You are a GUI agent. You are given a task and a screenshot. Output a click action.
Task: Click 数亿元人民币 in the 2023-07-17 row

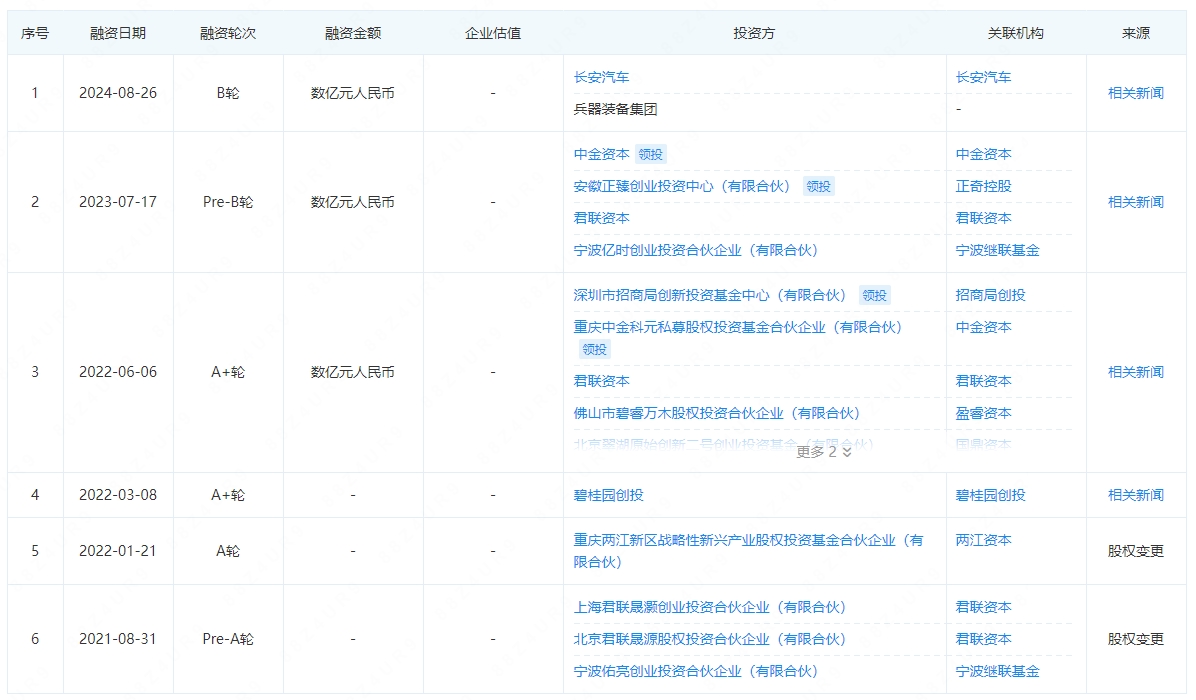(x=352, y=202)
